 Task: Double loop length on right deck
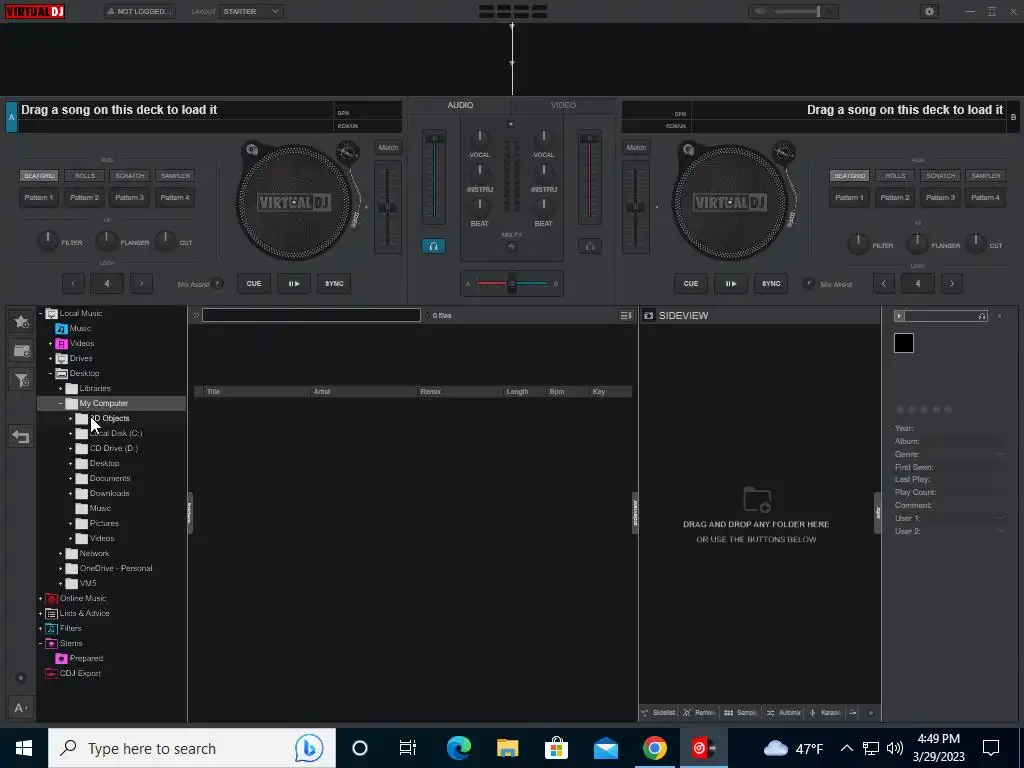click(x=952, y=283)
